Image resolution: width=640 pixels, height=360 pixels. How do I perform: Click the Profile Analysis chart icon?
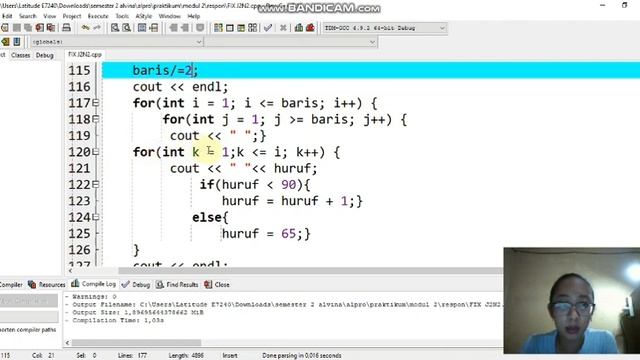[x=299, y=28]
